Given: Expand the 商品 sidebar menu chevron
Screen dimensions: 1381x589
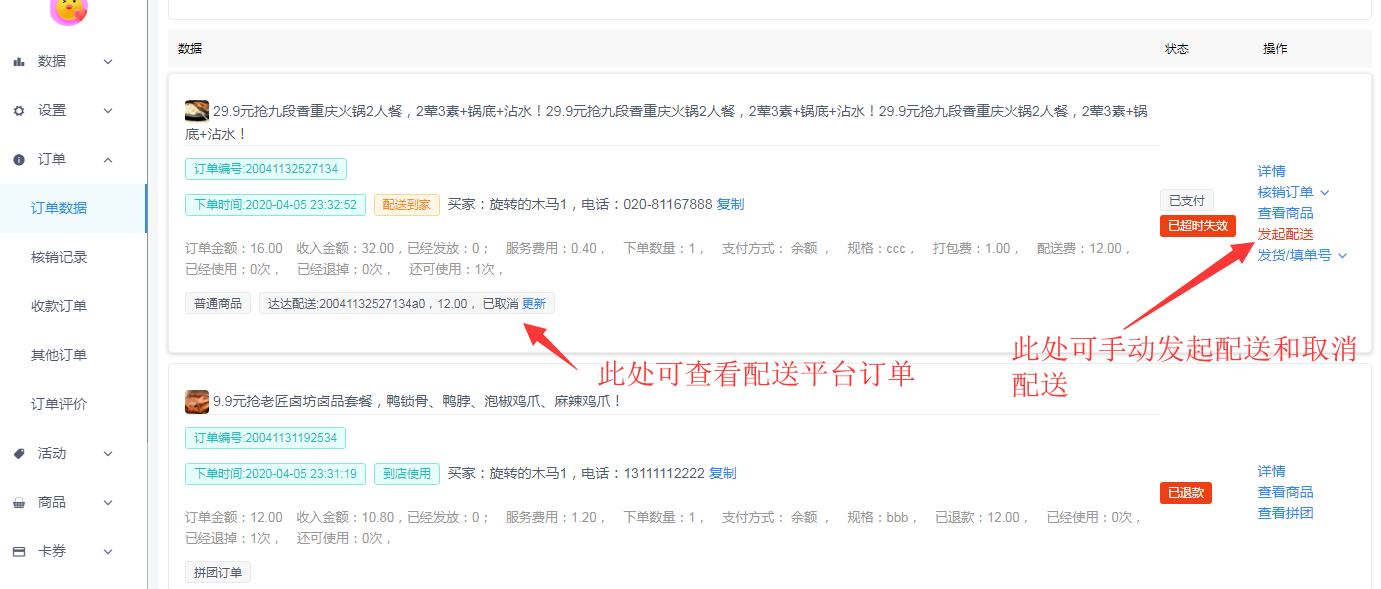Looking at the screenshot, I should pos(108,503).
